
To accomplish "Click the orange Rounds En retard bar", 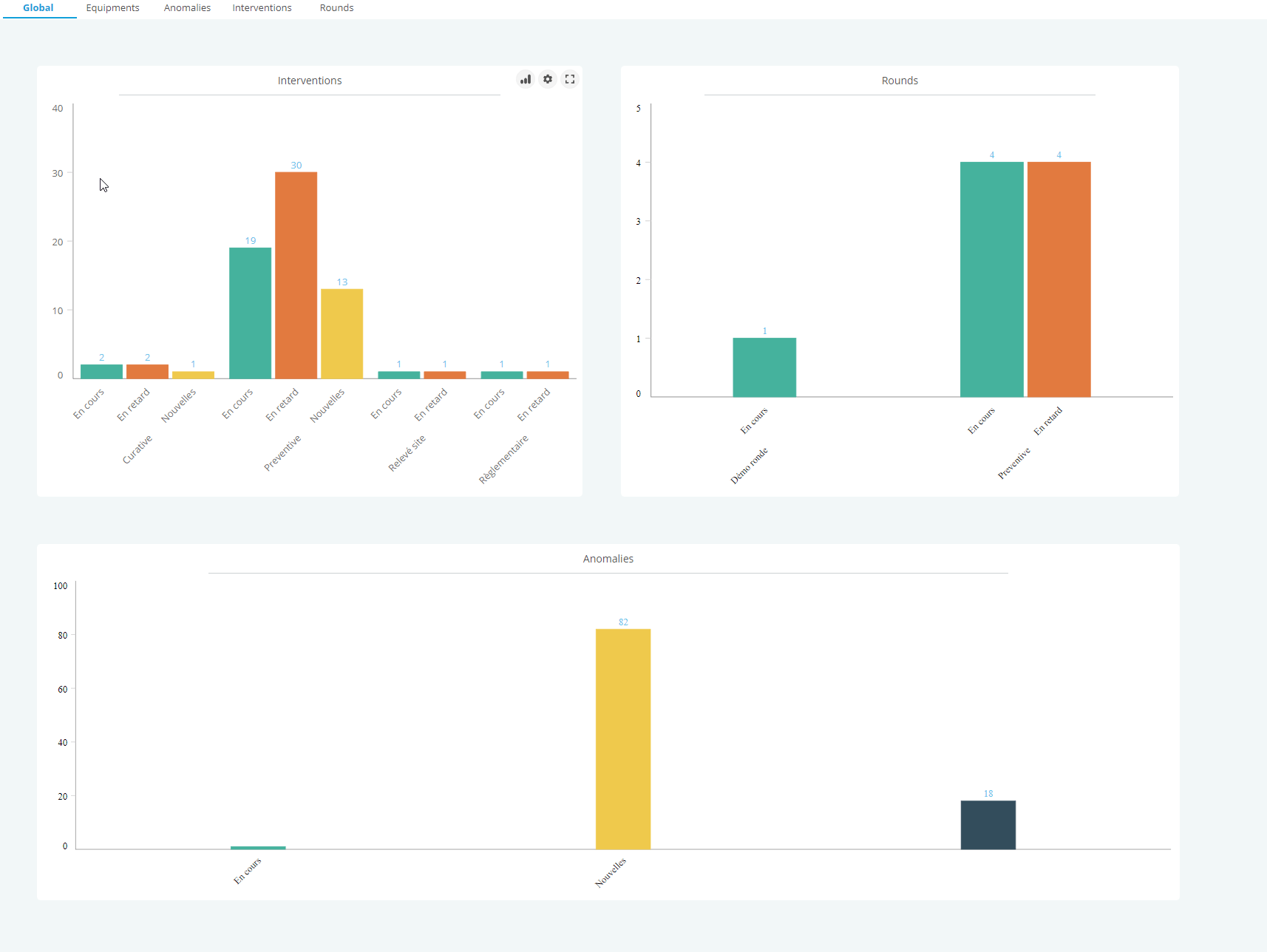I will [1059, 279].
